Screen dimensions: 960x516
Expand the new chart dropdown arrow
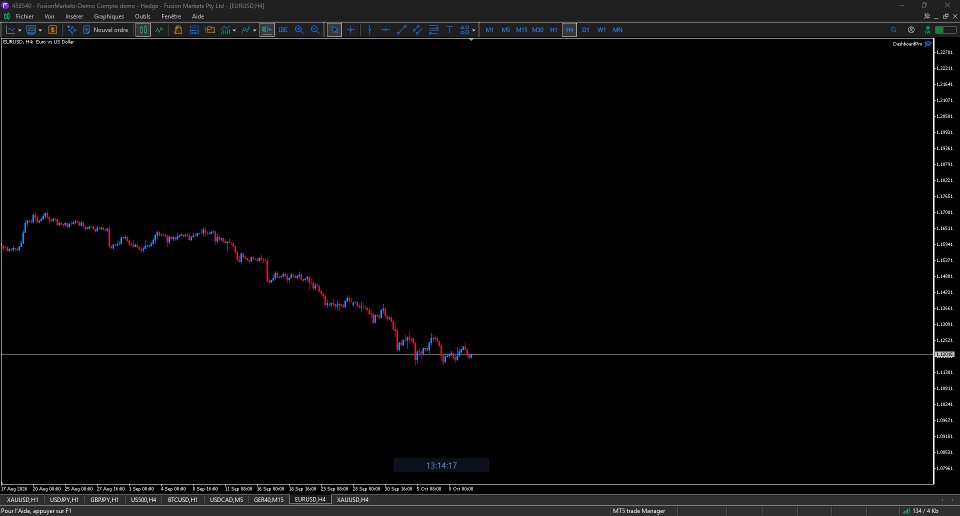pyautogui.click(x=20, y=30)
